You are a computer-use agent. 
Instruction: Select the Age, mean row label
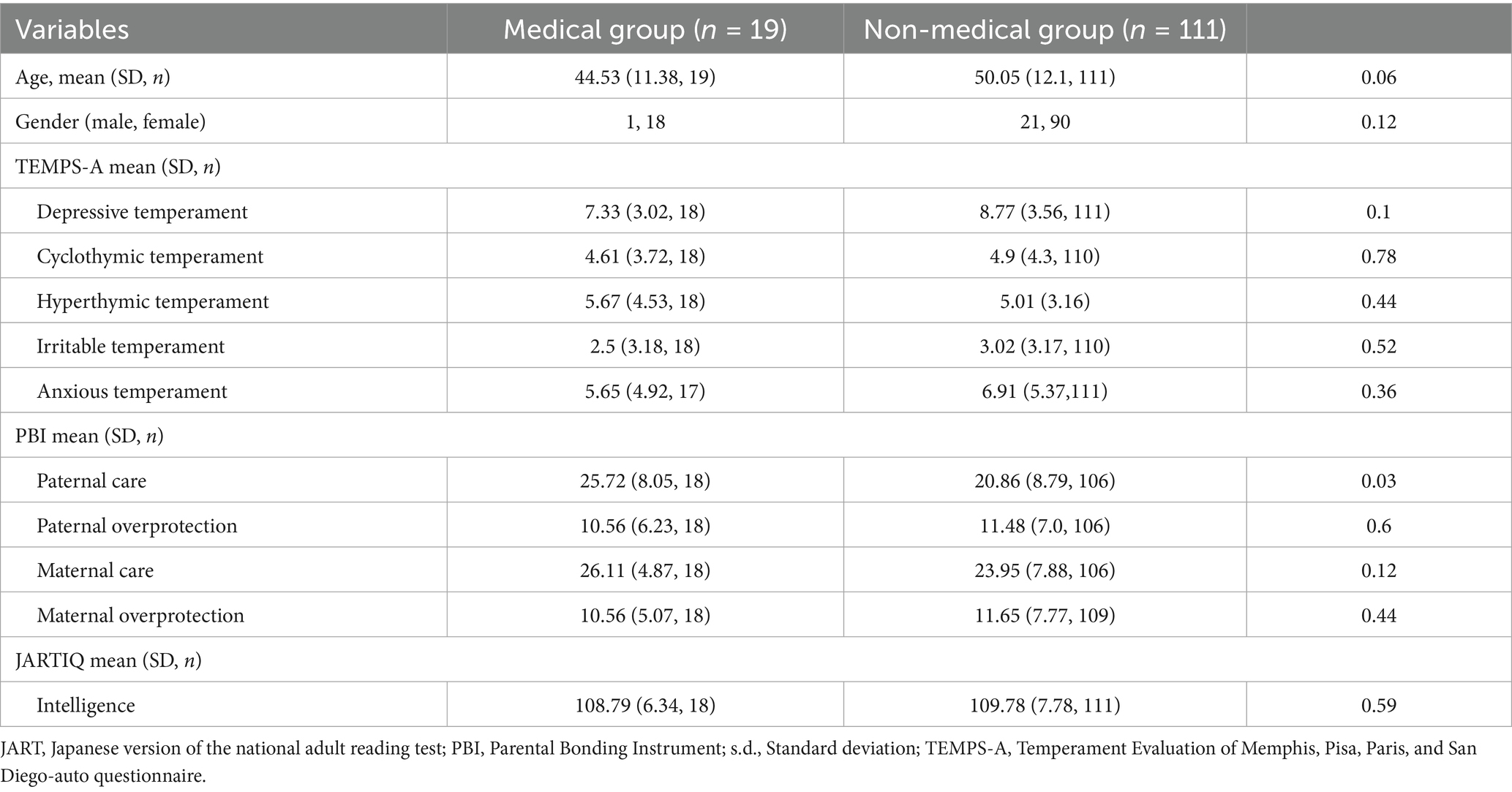(93, 77)
